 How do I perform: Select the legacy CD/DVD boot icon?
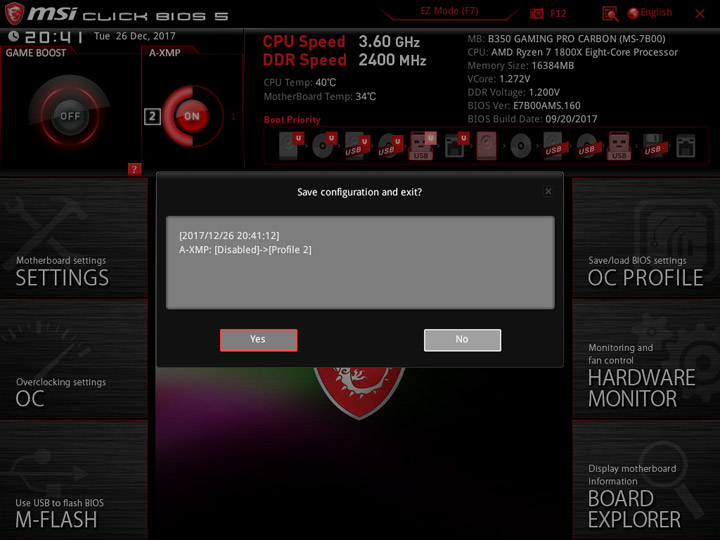tap(521, 146)
